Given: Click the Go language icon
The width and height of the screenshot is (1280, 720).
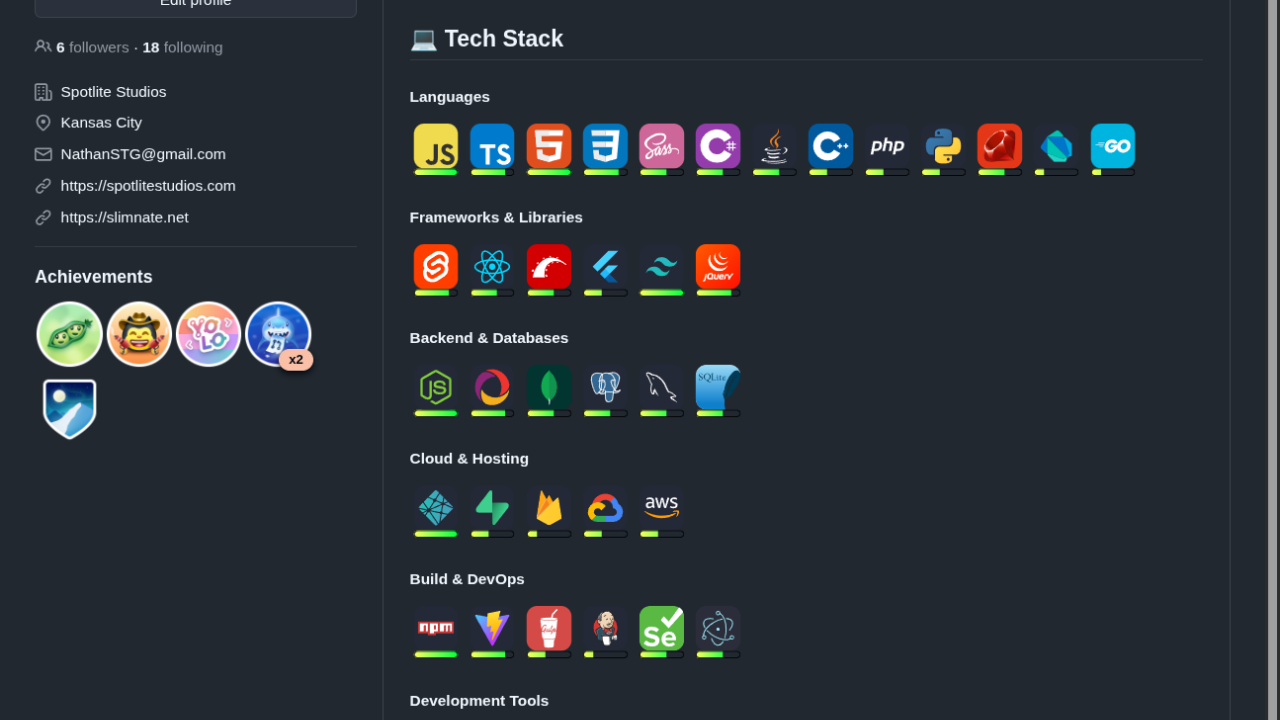Looking at the screenshot, I should pyautogui.click(x=1112, y=146).
